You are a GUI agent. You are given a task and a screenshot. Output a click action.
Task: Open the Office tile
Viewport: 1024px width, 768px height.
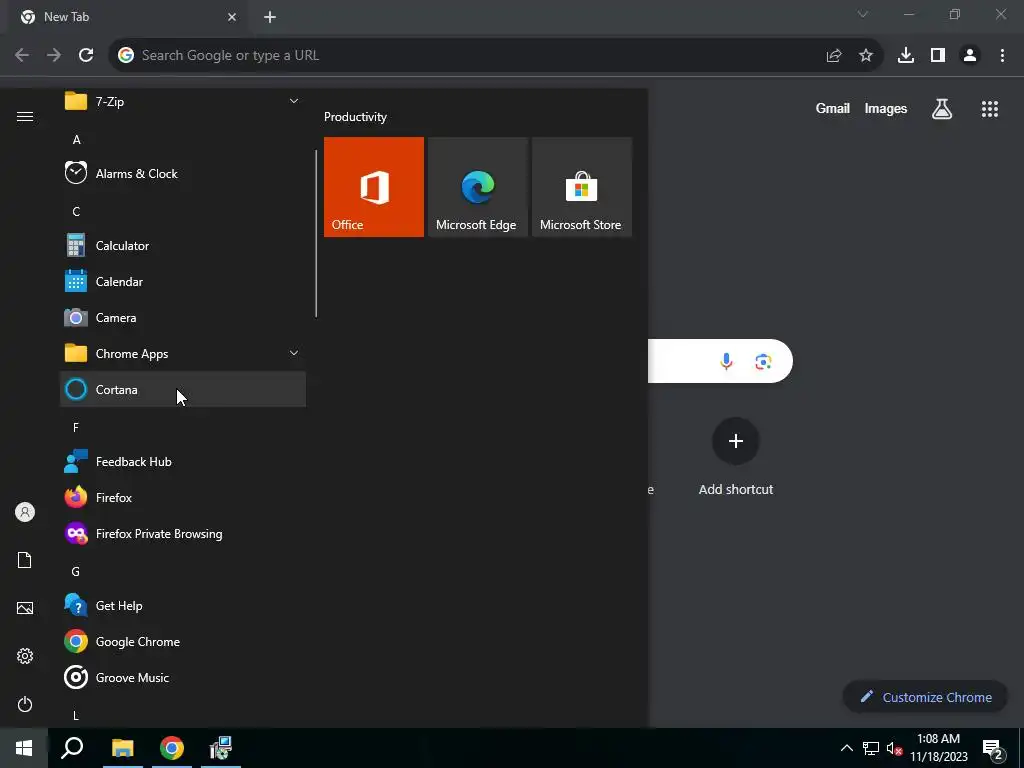tap(374, 187)
